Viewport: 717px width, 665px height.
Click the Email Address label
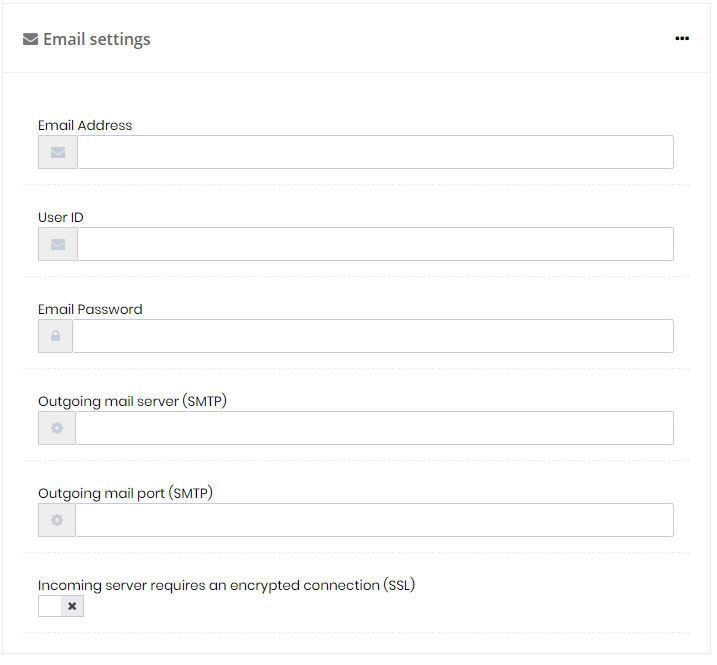coord(86,126)
